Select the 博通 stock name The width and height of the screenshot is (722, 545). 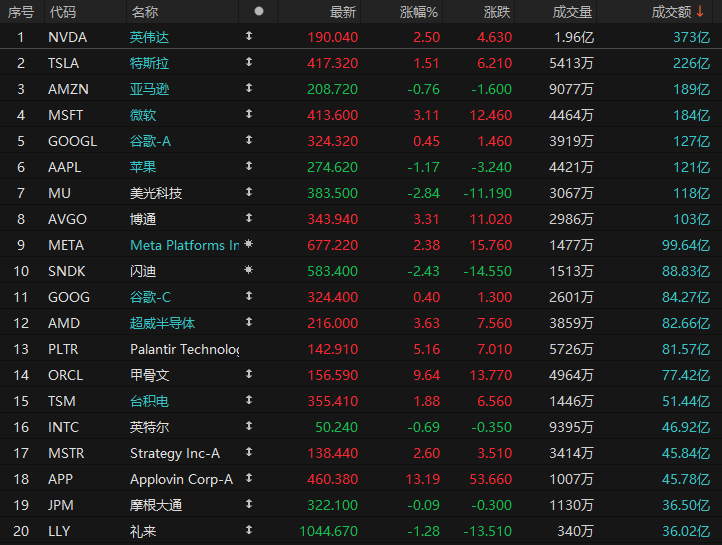coord(143,219)
